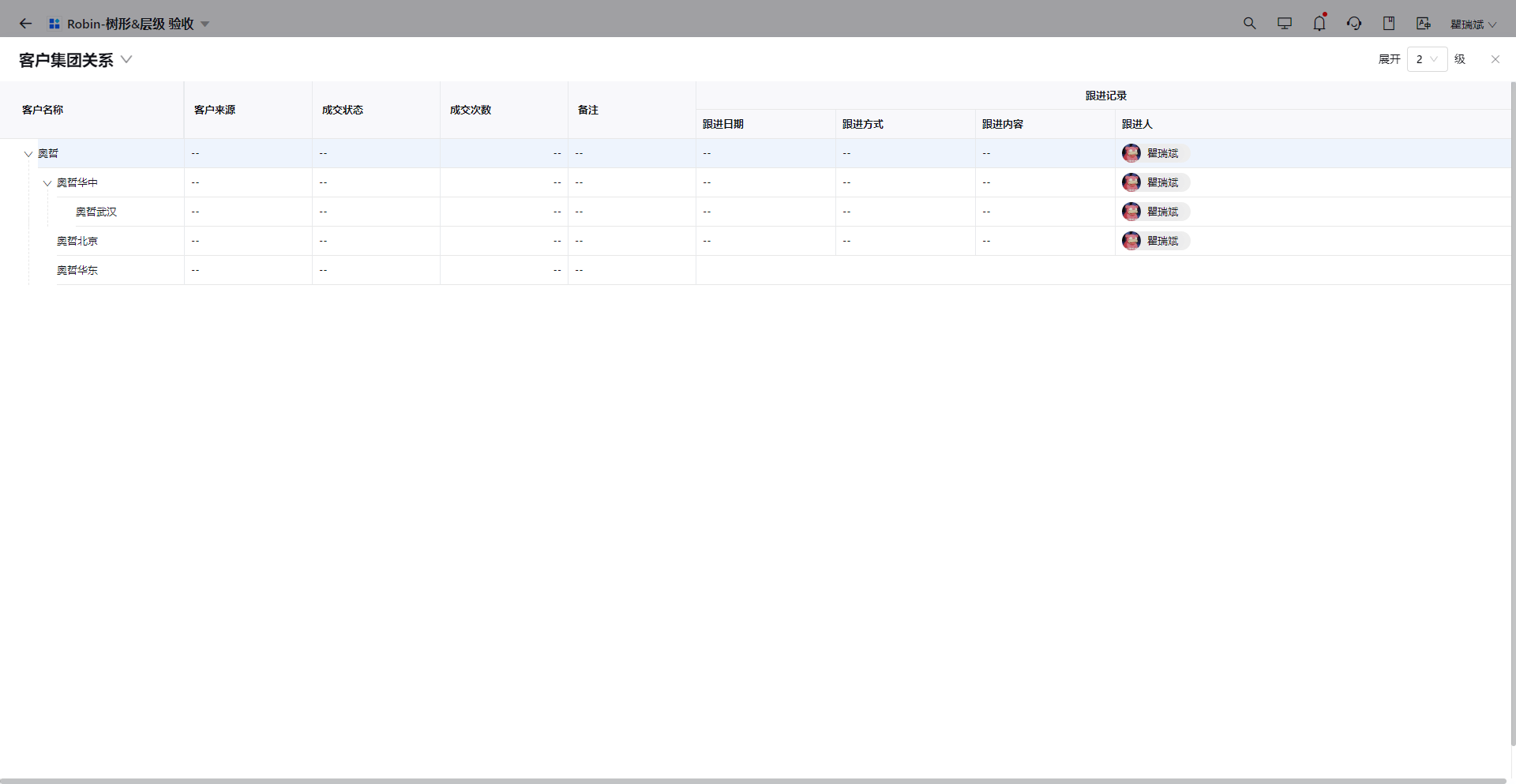Viewport: 1516px width, 784px height.
Task: Click 翟瑞斌 follower tag in 奥哲北京 row
Action: tap(1155, 241)
